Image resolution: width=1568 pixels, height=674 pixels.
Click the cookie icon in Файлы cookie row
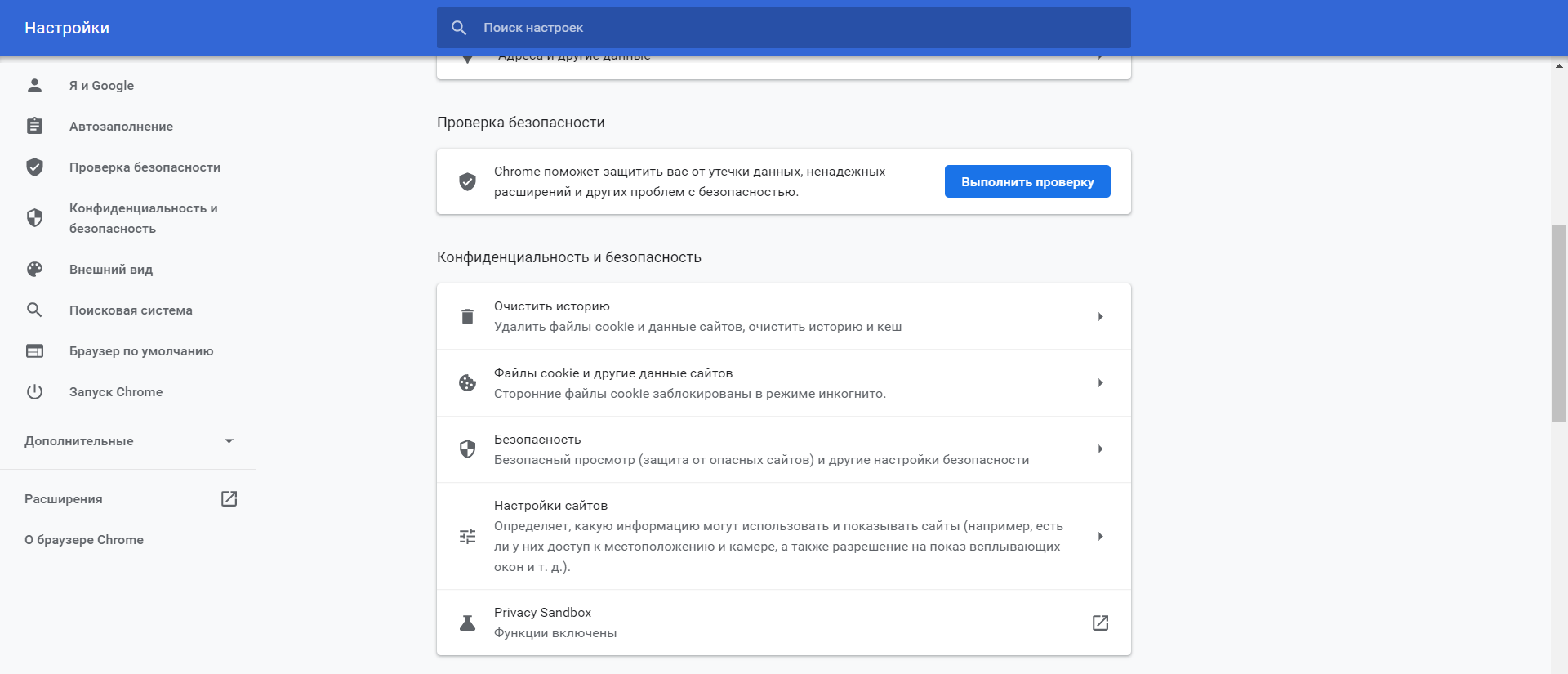pos(467,382)
